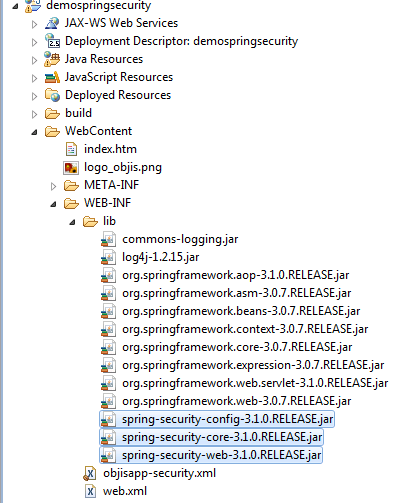Select Deployed Resources label

coord(118,95)
